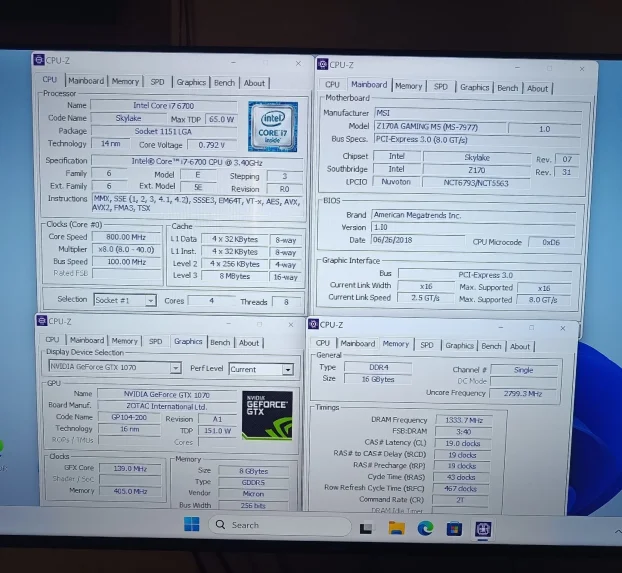Click Intel Core i7 logo badge
Screen dimensions: 622x573
[273, 126]
